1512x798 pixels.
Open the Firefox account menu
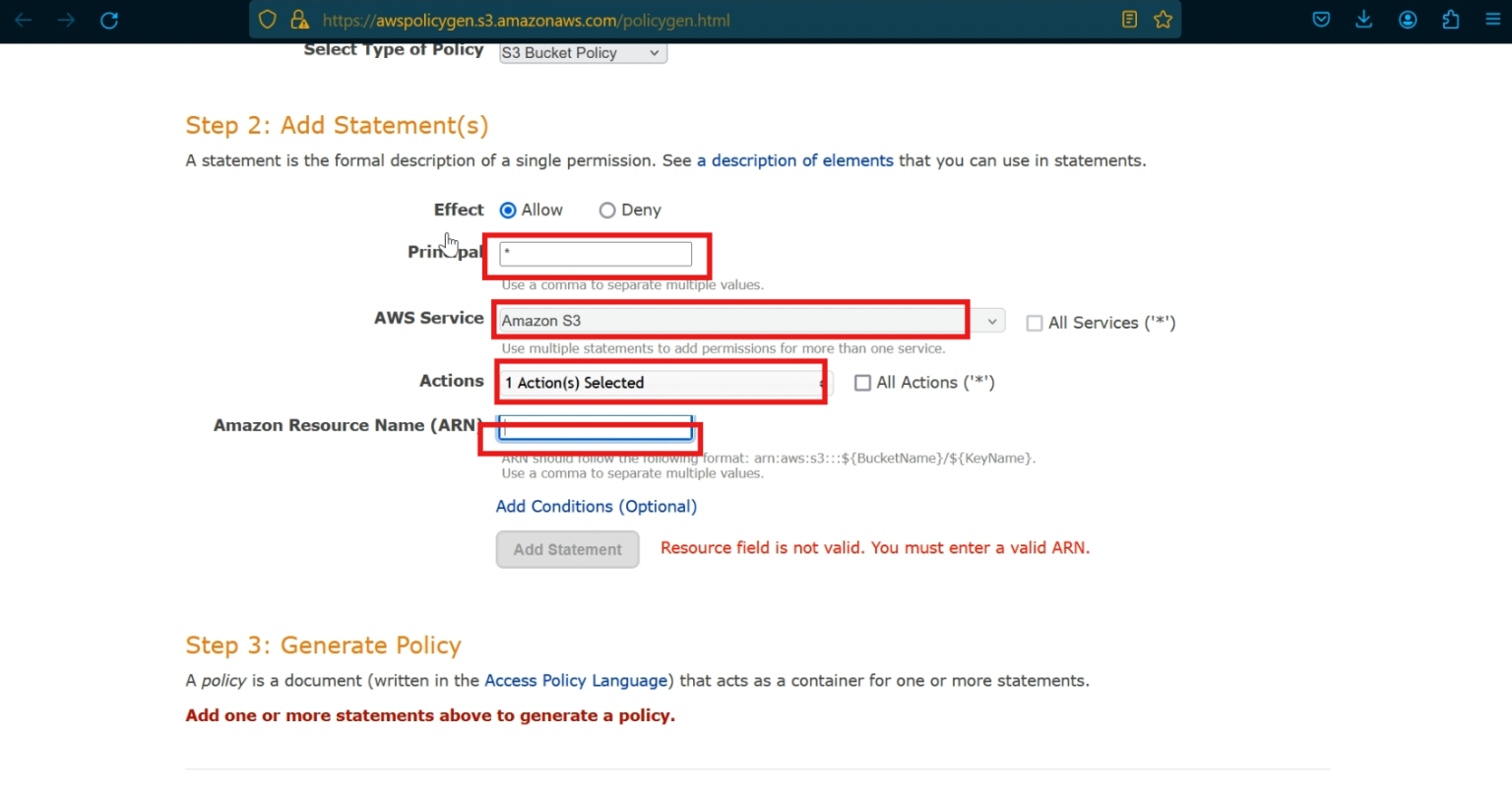tap(1408, 19)
